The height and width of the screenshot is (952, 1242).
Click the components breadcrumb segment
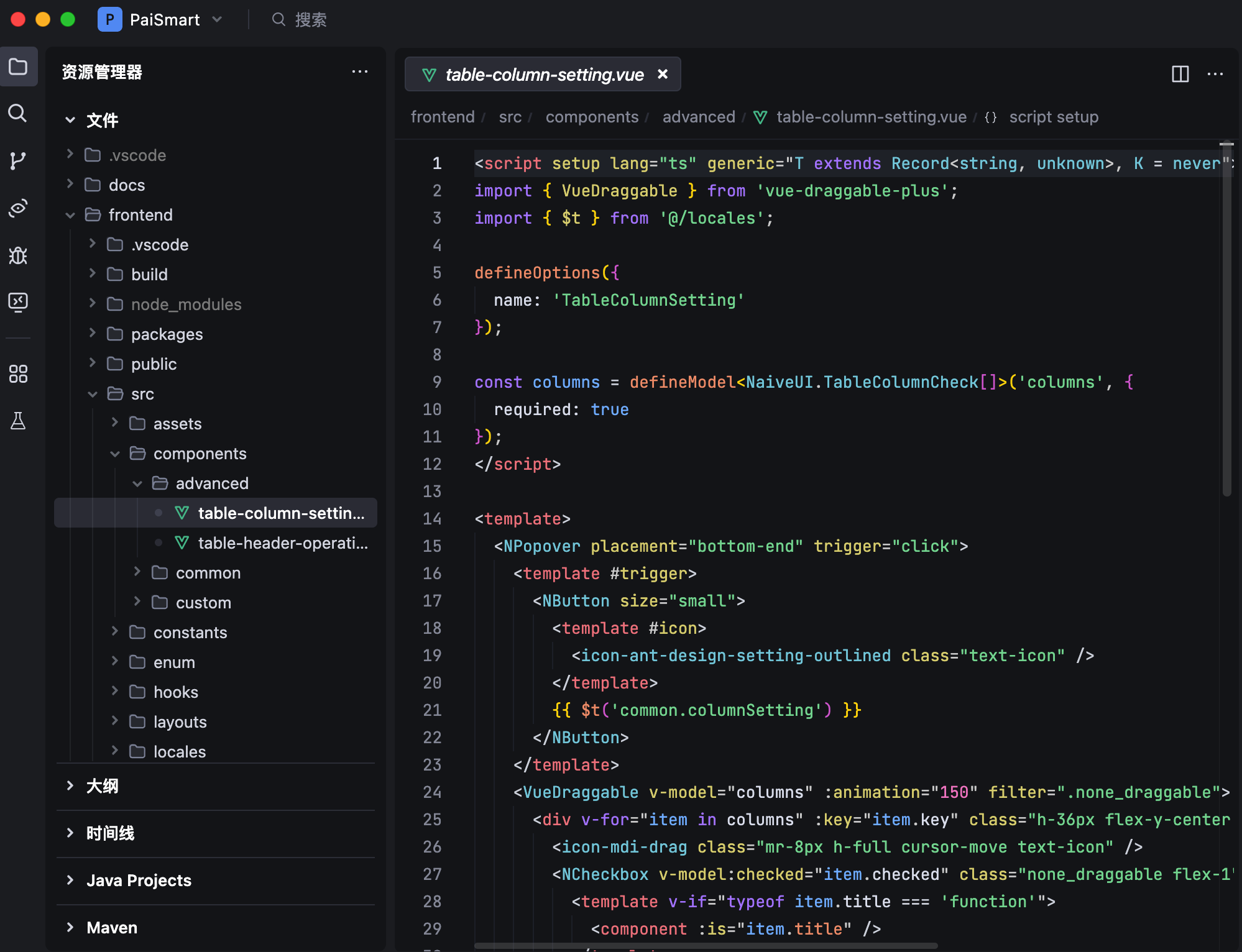(x=592, y=117)
